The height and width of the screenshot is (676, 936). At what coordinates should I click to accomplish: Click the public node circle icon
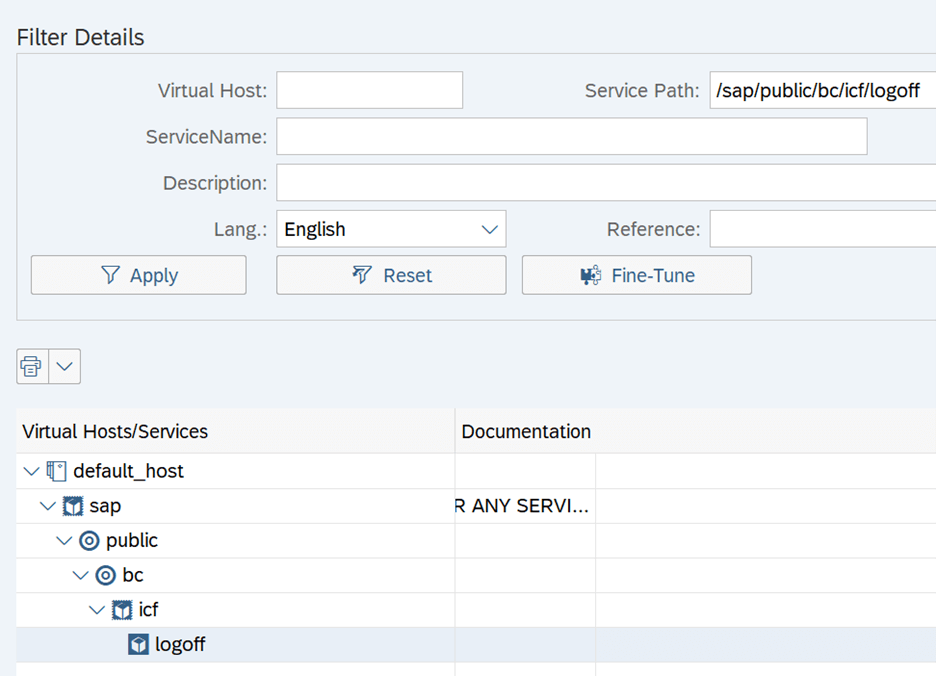pyautogui.click(x=89, y=541)
